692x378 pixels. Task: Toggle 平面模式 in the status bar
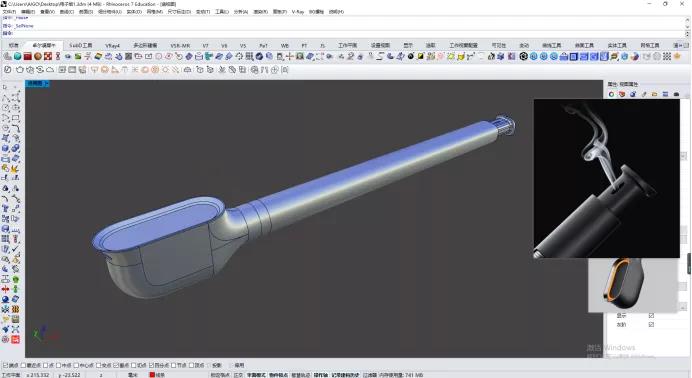[256, 375]
